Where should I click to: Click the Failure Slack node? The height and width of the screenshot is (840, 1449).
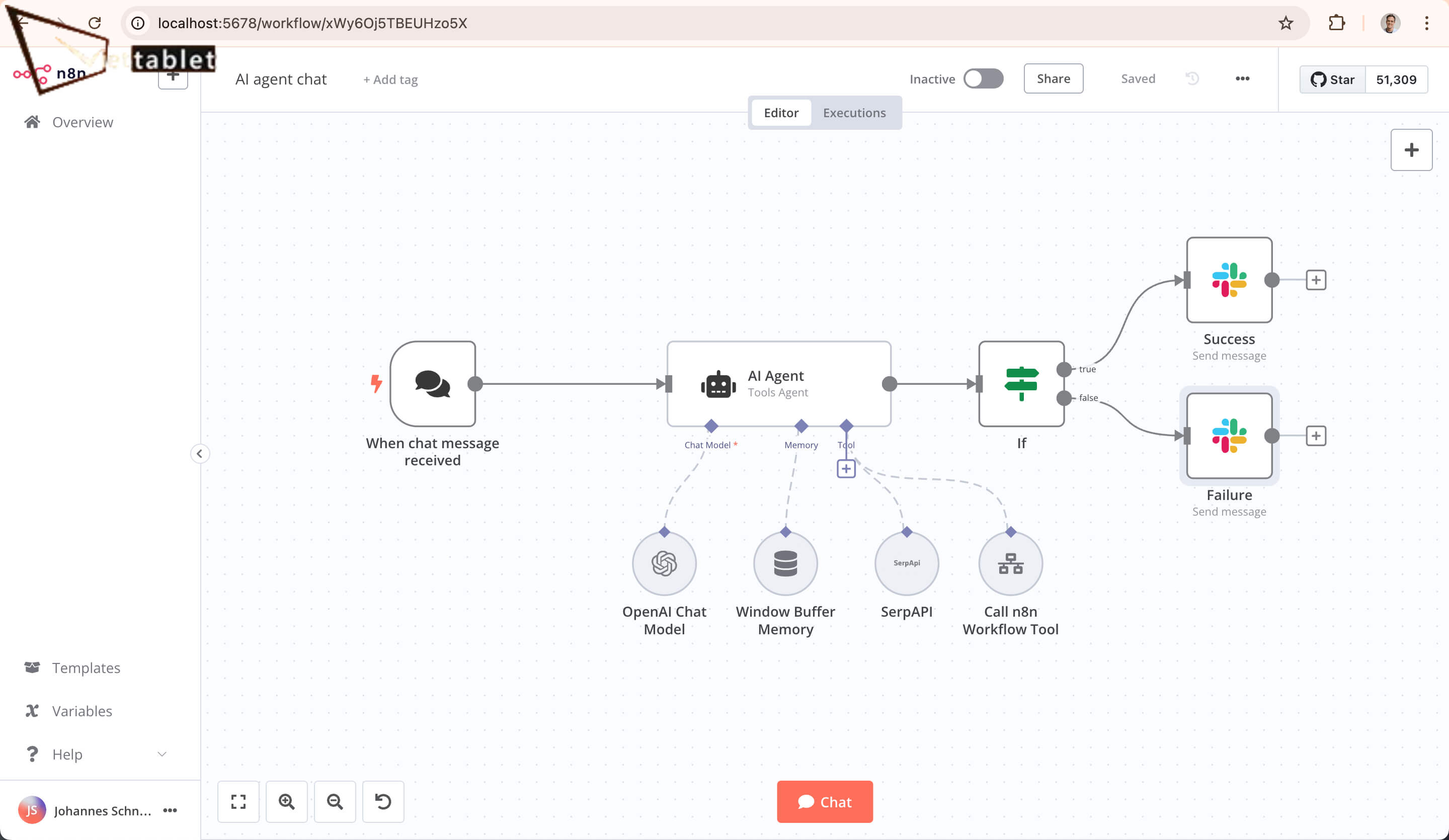pyautogui.click(x=1229, y=436)
